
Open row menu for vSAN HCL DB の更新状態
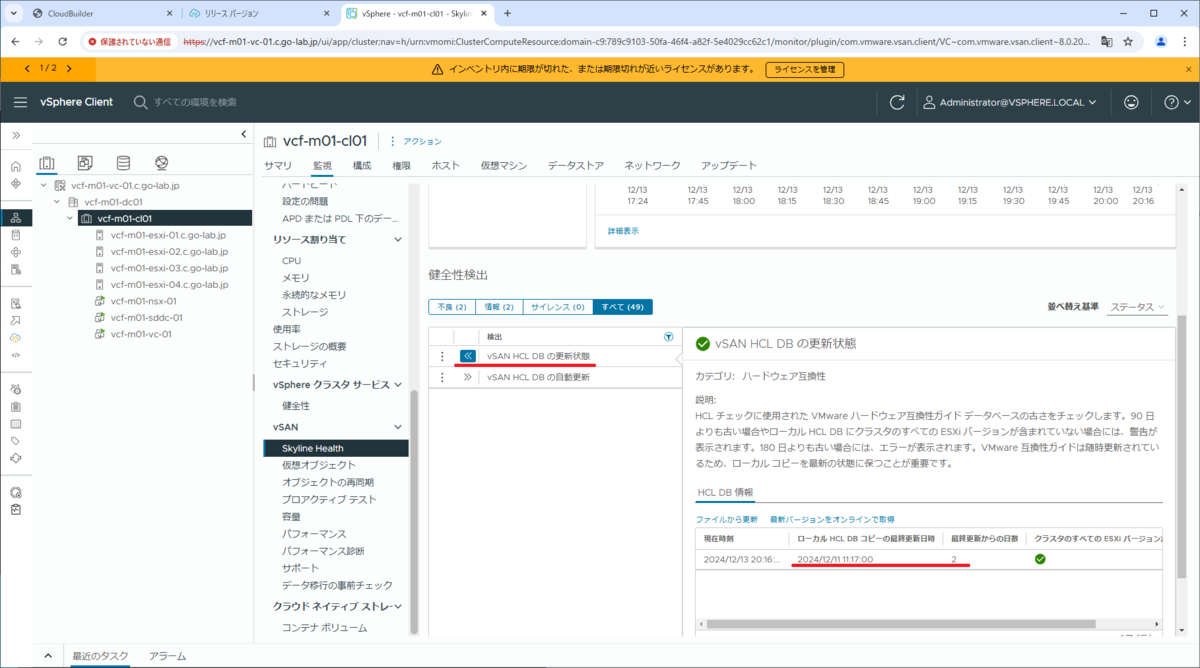[442, 356]
